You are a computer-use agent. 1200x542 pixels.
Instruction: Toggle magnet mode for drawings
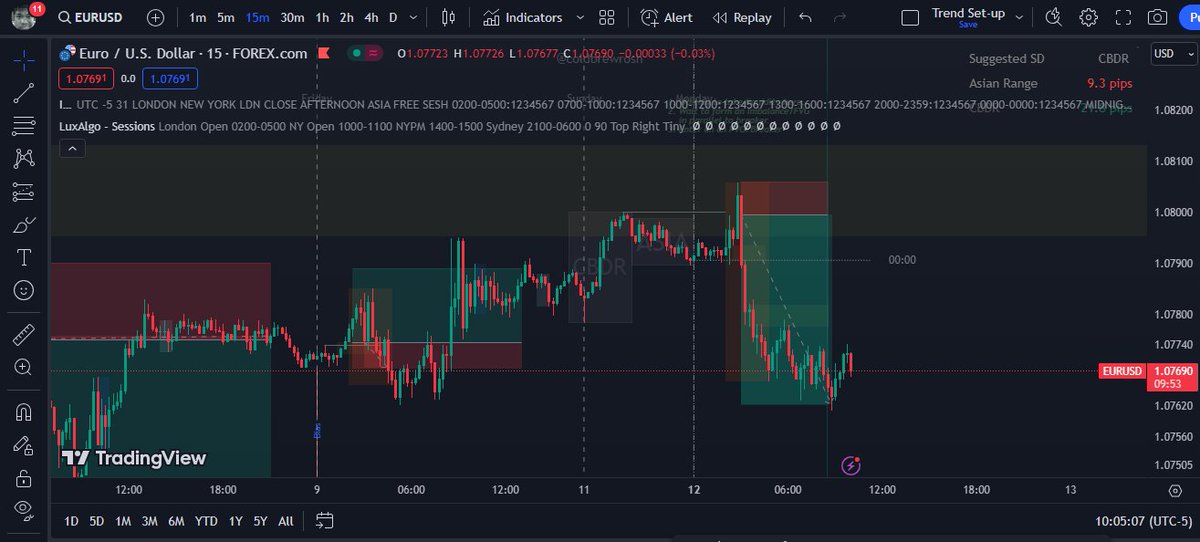24,411
